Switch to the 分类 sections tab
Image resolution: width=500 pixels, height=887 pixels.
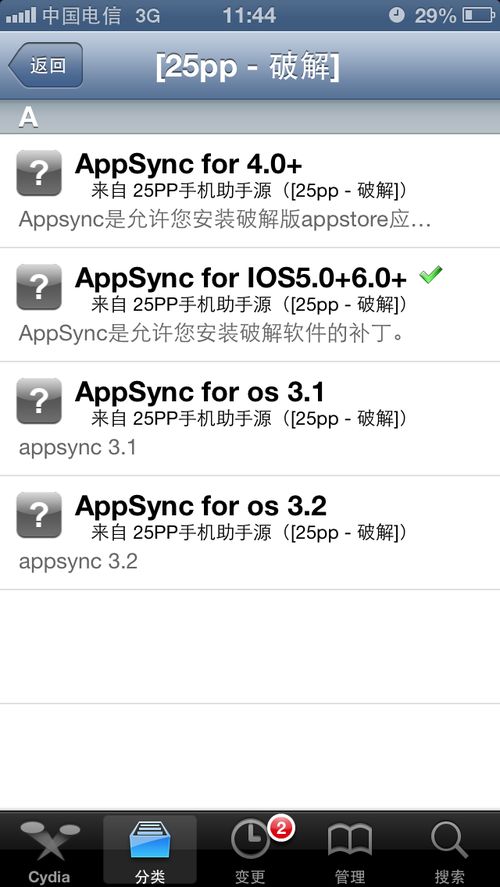tap(150, 850)
